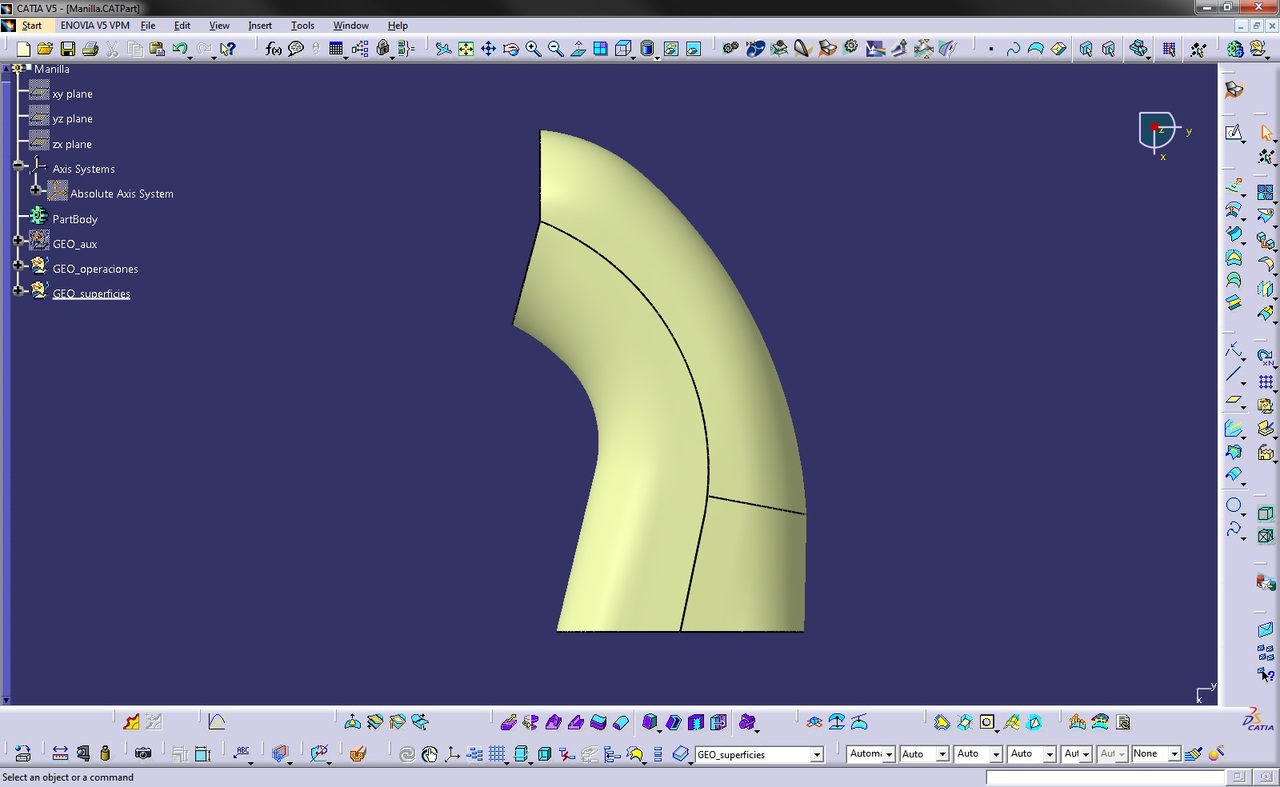Expand the Absolute Axis System node

[x=36, y=190]
